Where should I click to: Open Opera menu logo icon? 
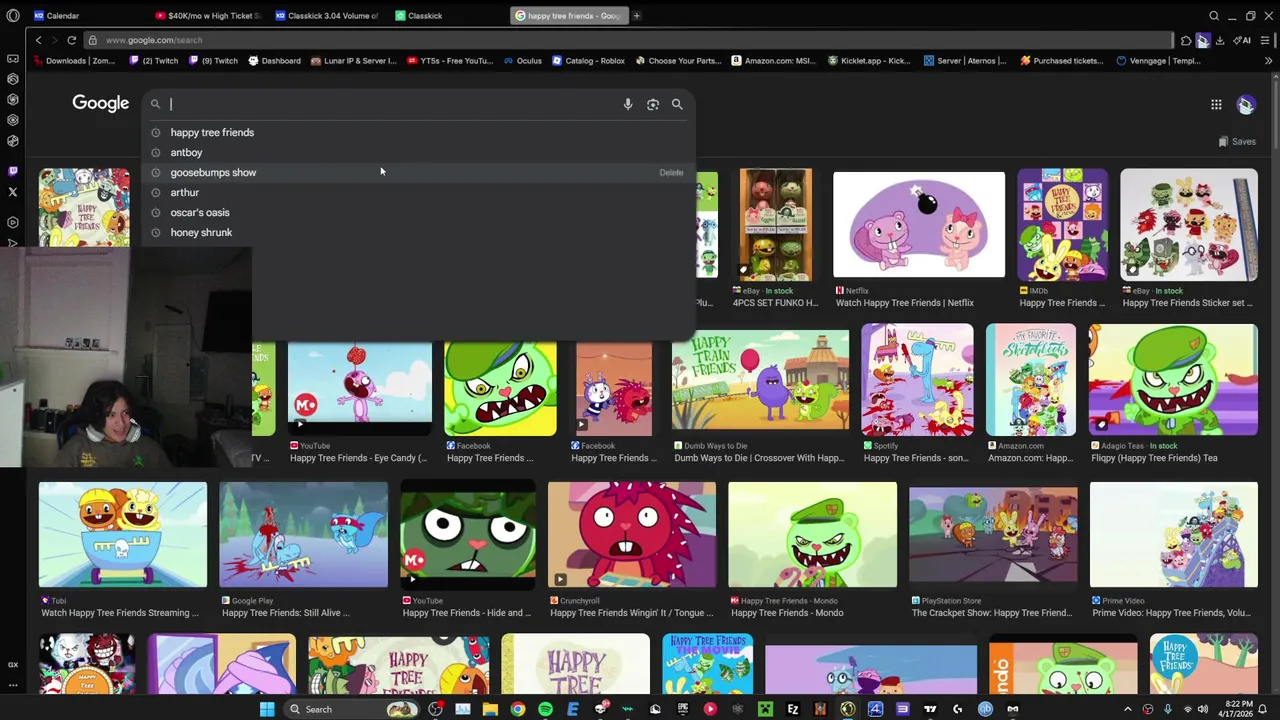pos(13,16)
